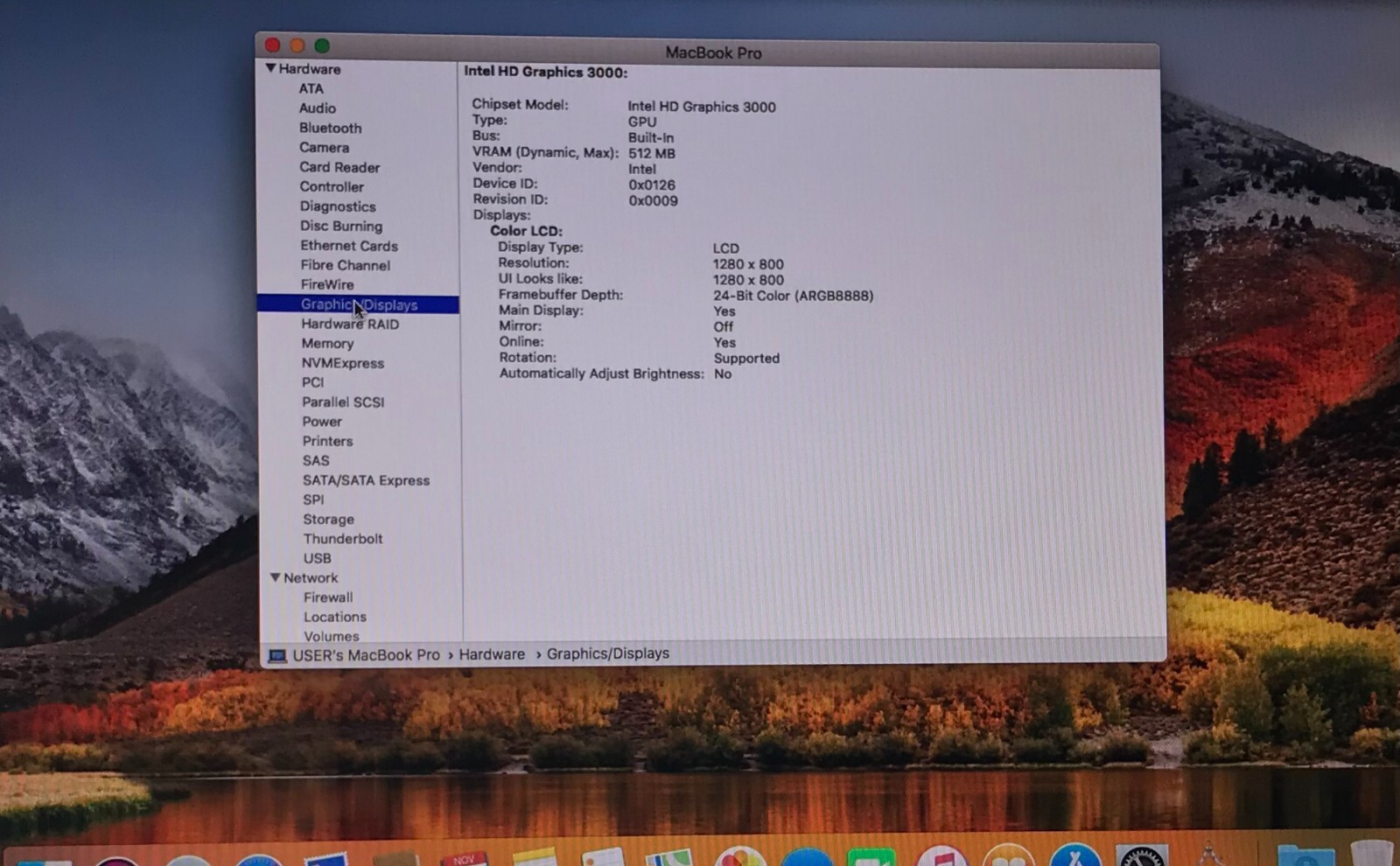Click USER's MacBook Pro in path bar
1400x866 pixels.
tap(366, 655)
